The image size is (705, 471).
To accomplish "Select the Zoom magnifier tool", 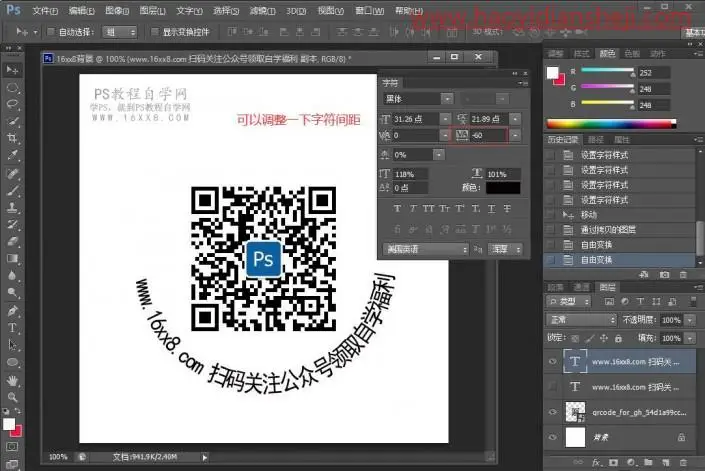I will (x=12, y=397).
